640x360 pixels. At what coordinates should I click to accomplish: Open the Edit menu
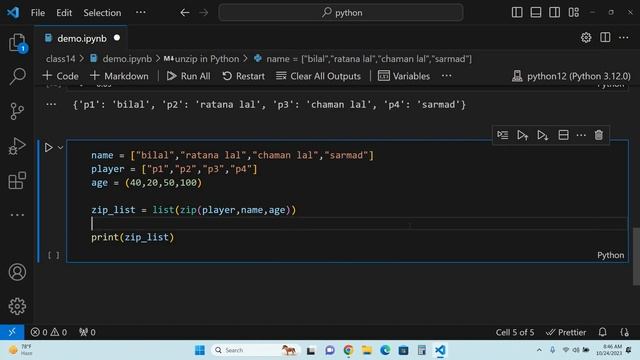coord(64,13)
